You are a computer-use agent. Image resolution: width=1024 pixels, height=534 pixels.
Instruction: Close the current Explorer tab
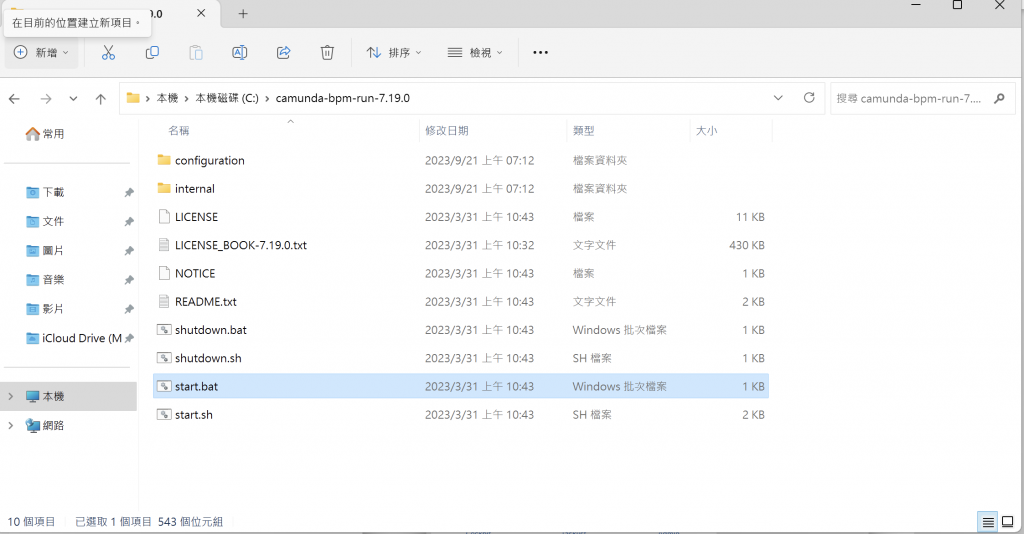click(x=201, y=13)
